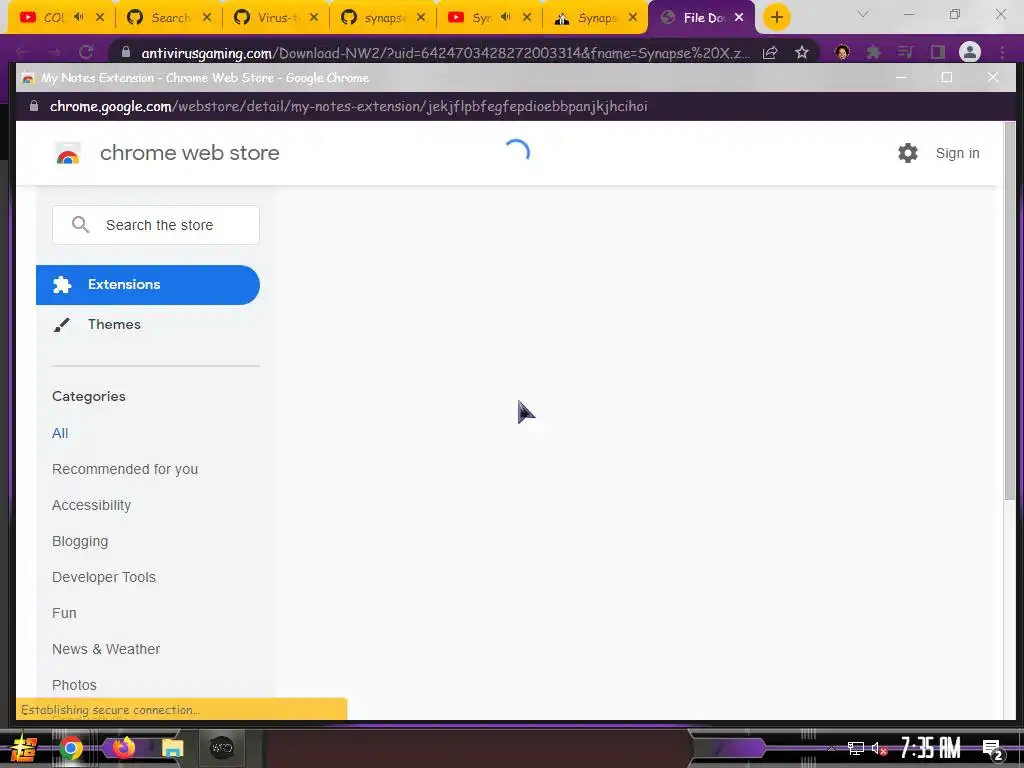Open the dark round app on taskbar
The image size is (1024, 768).
click(x=221, y=748)
